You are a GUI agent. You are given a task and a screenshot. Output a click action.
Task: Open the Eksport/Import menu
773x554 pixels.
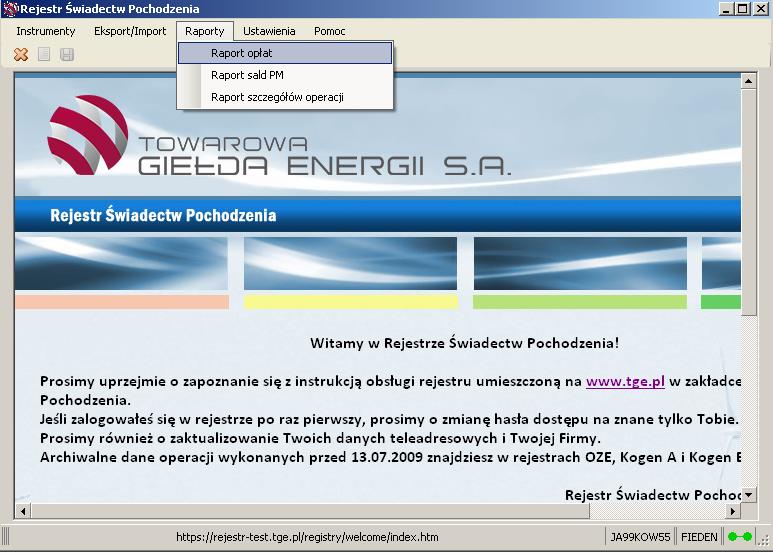click(130, 31)
